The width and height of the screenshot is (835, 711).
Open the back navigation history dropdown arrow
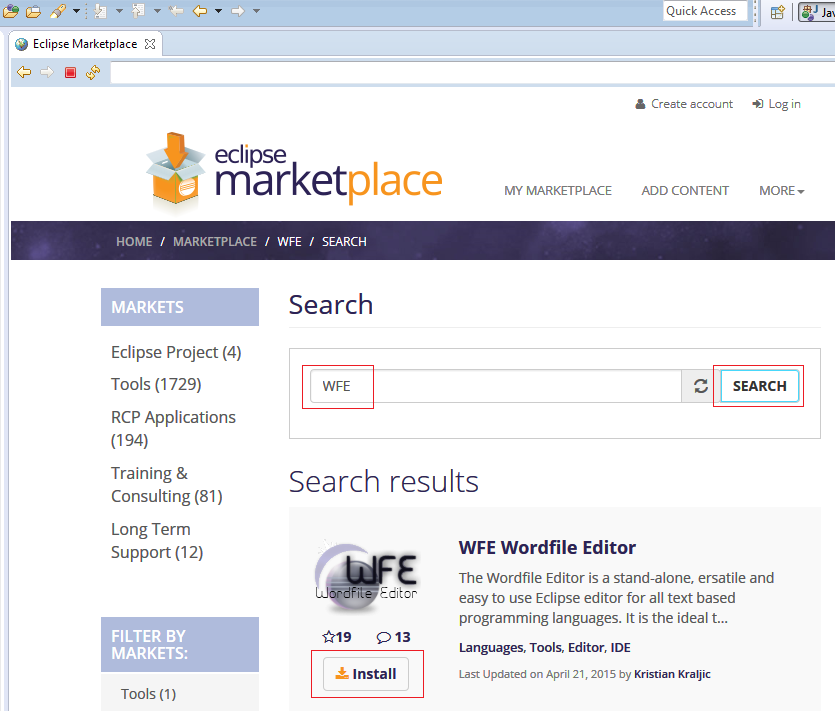(x=218, y=11)
